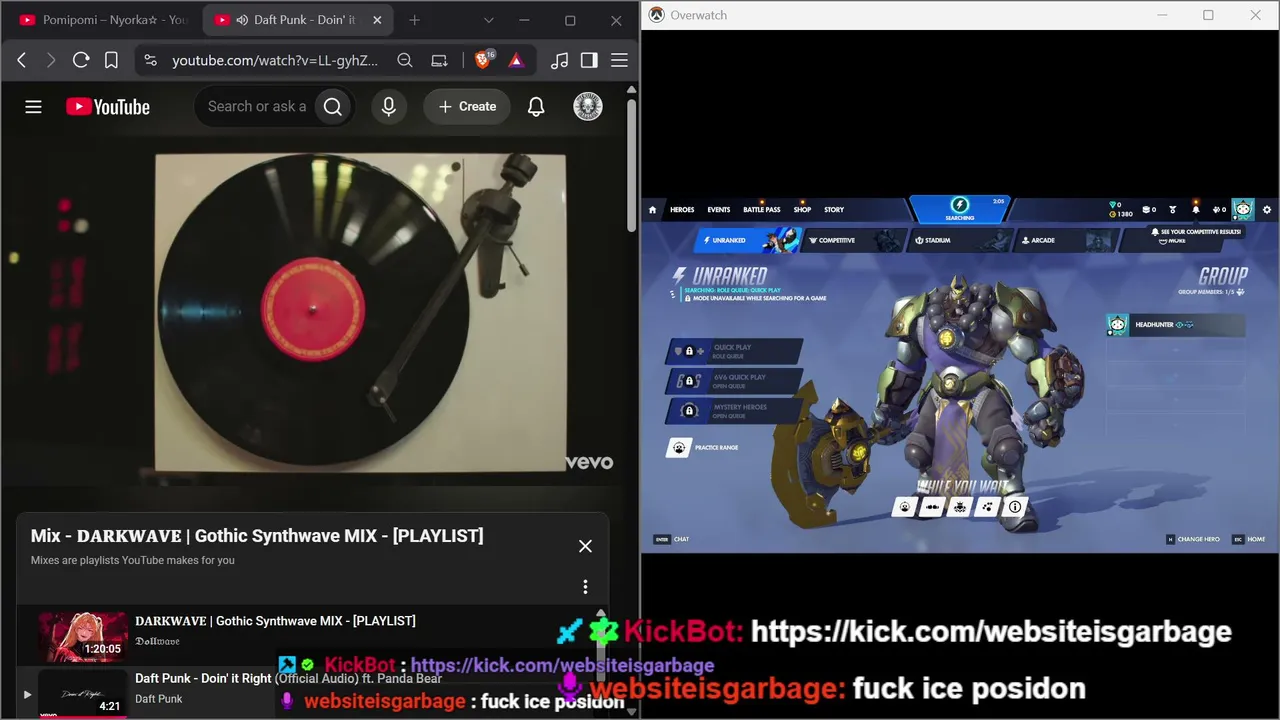Image resolution: width=1280 pixels, height=720 pixels.
Task: Click the Quick Play Role Queue card
Action: [735, 351]
